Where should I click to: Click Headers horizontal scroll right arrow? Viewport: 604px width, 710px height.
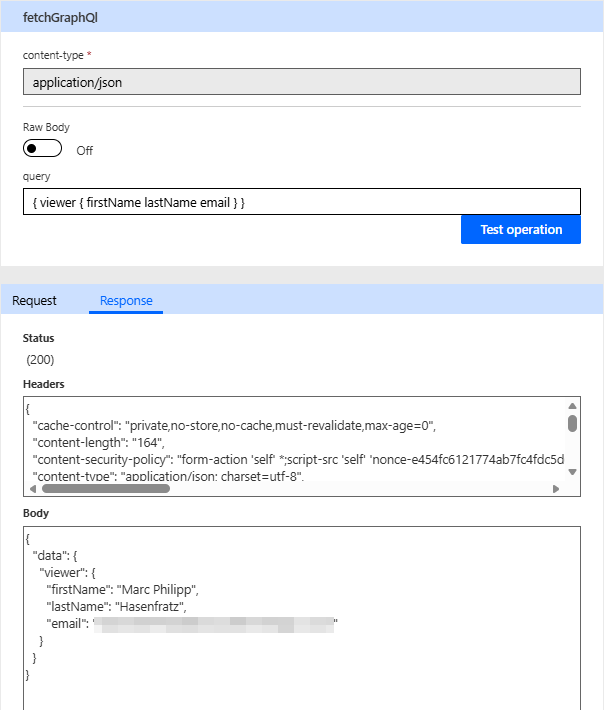coord(556,489)
